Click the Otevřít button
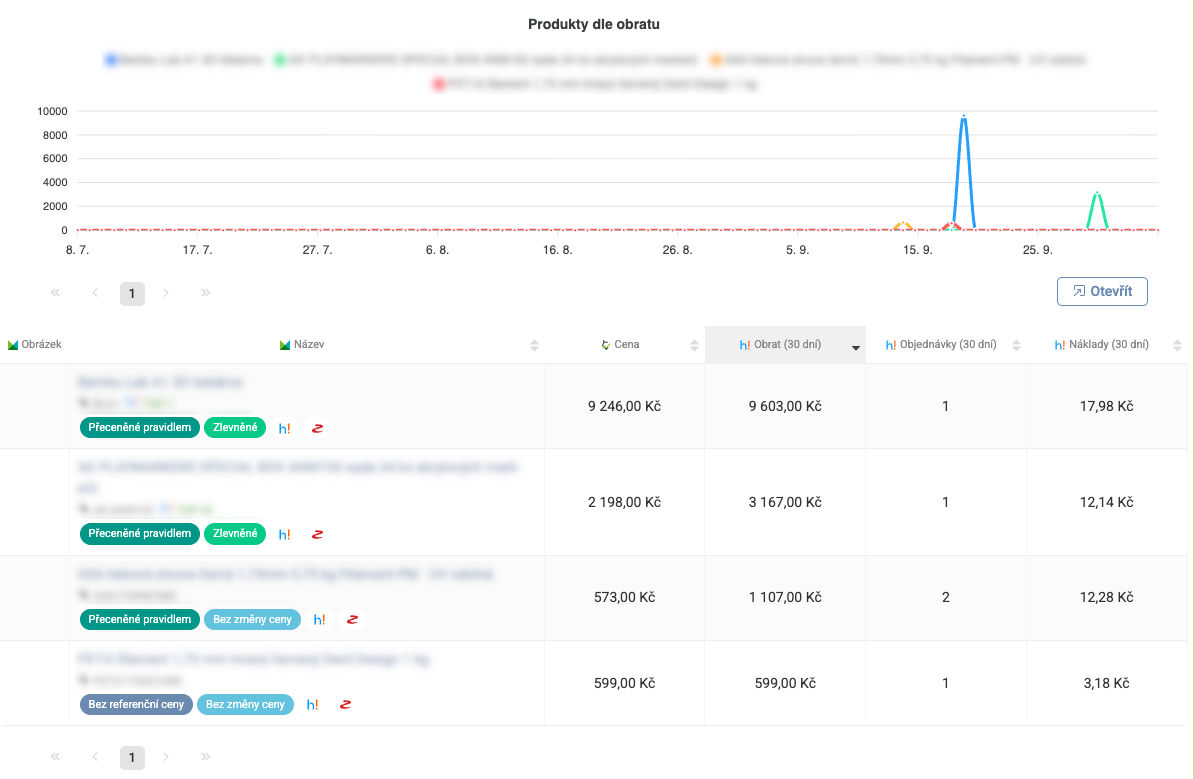This screenshot has height=779, width=1194. click(1101, 291)
